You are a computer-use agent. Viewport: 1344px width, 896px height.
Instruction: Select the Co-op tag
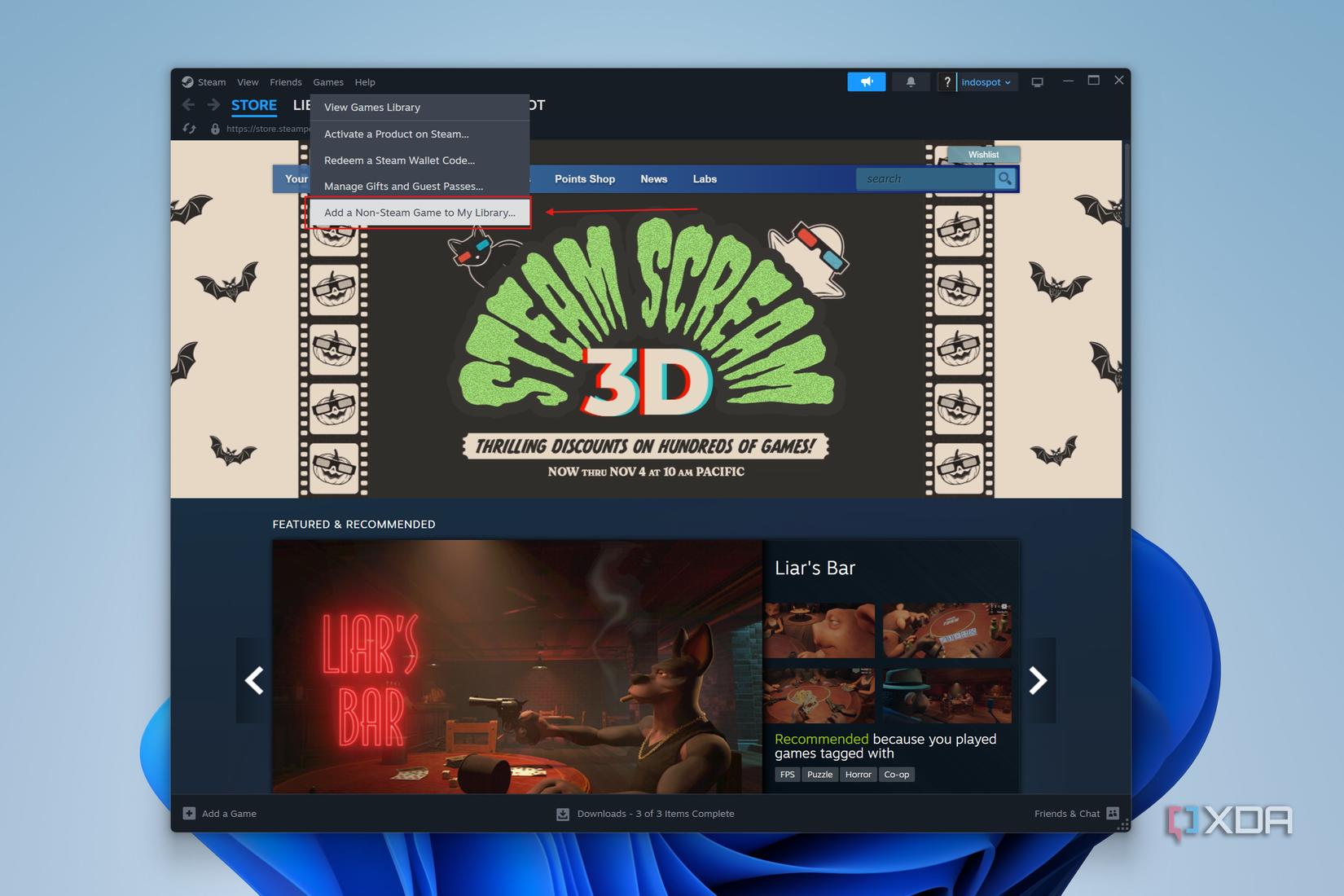coord(897,775)
